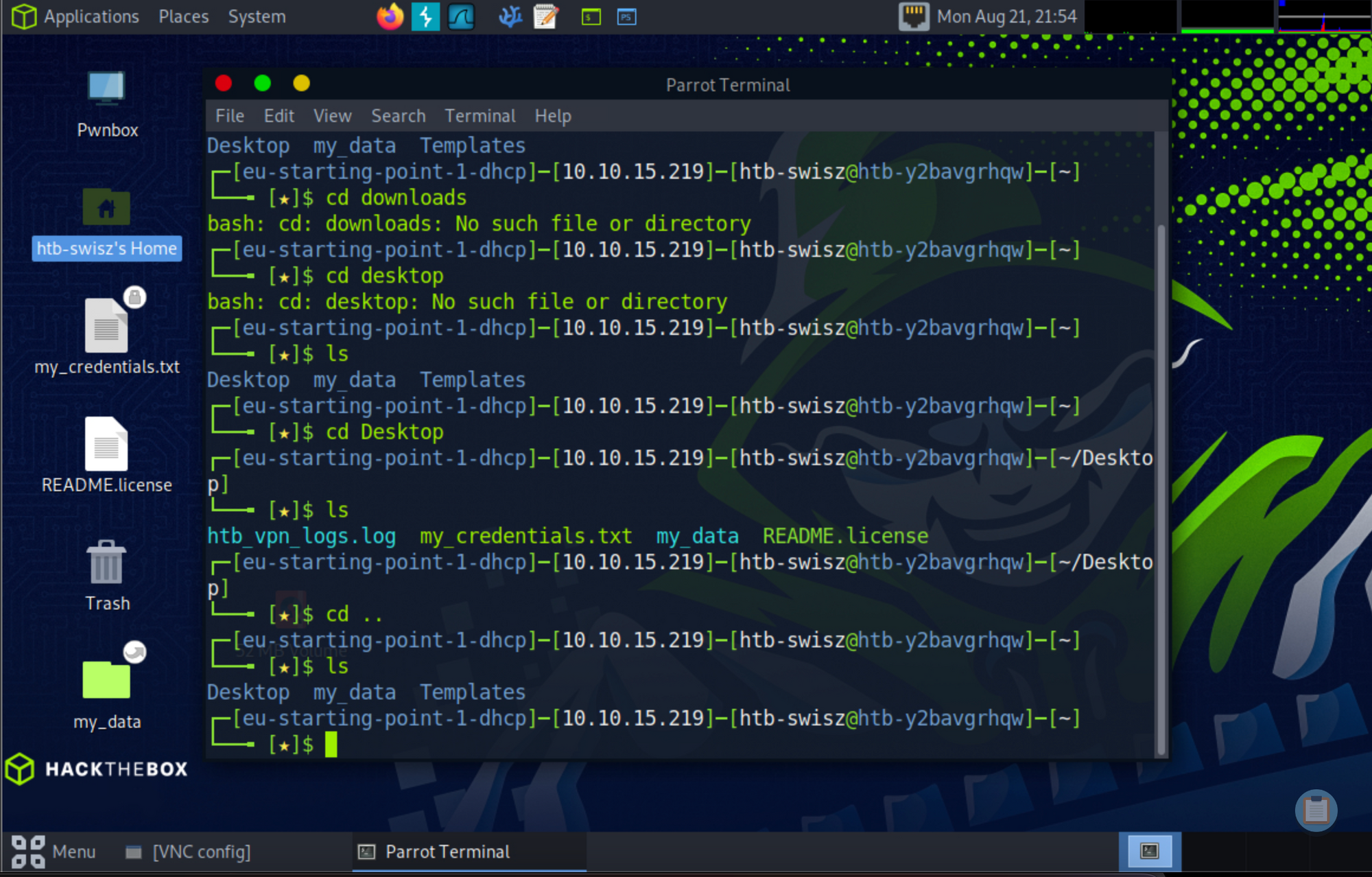Image resolution: width=1372 pixels, height=877 pixels.
Task: Open the clipboard manager icon
Action: click(1316, 810)
